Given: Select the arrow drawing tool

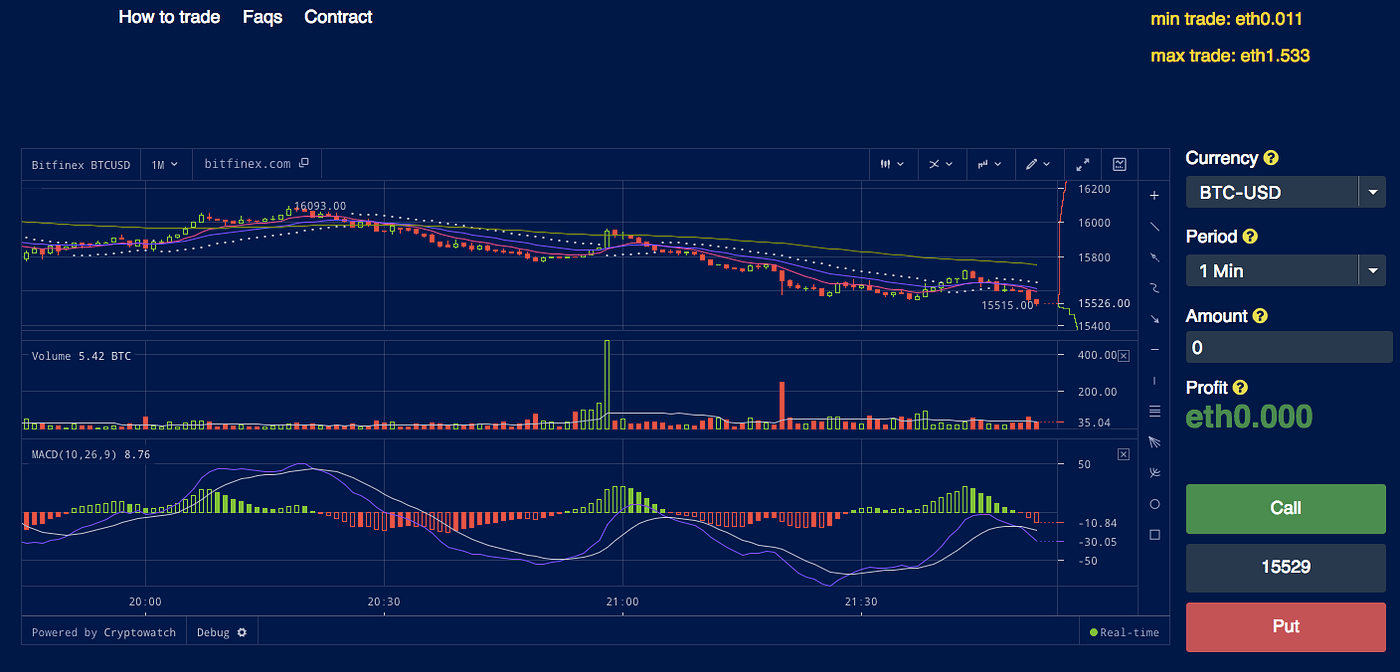Looking at the screenshot, I should [1154, 319].
